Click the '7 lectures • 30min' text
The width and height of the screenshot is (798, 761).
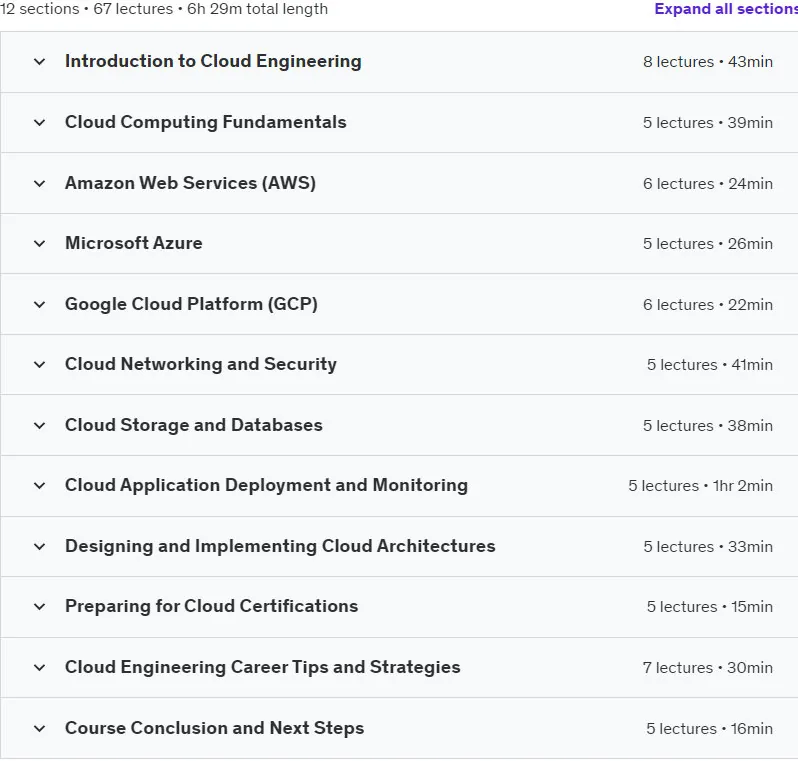pos(708,667)
